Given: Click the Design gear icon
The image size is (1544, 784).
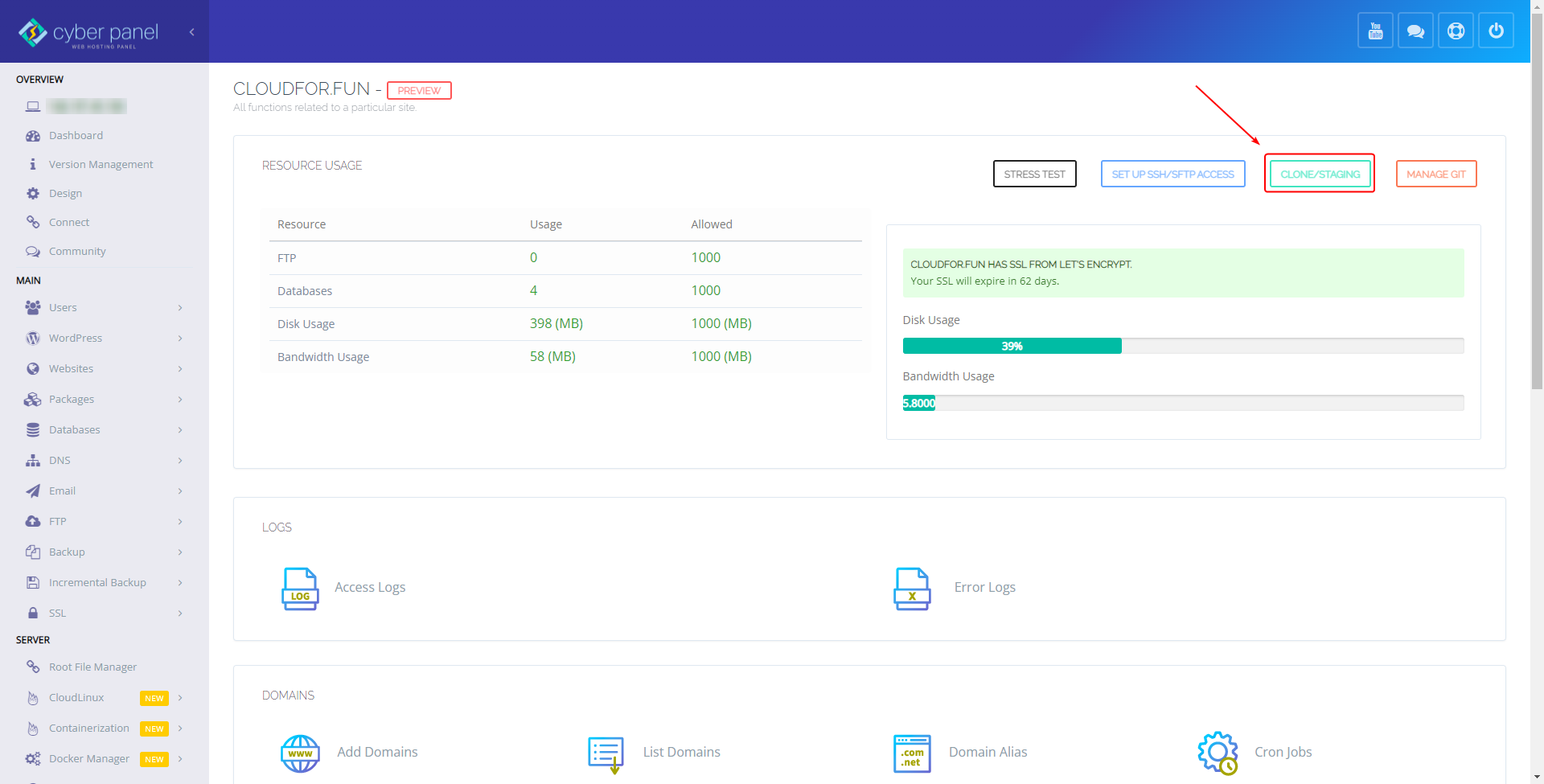Looking at the screenshot, I should click(x=33, y=194).
